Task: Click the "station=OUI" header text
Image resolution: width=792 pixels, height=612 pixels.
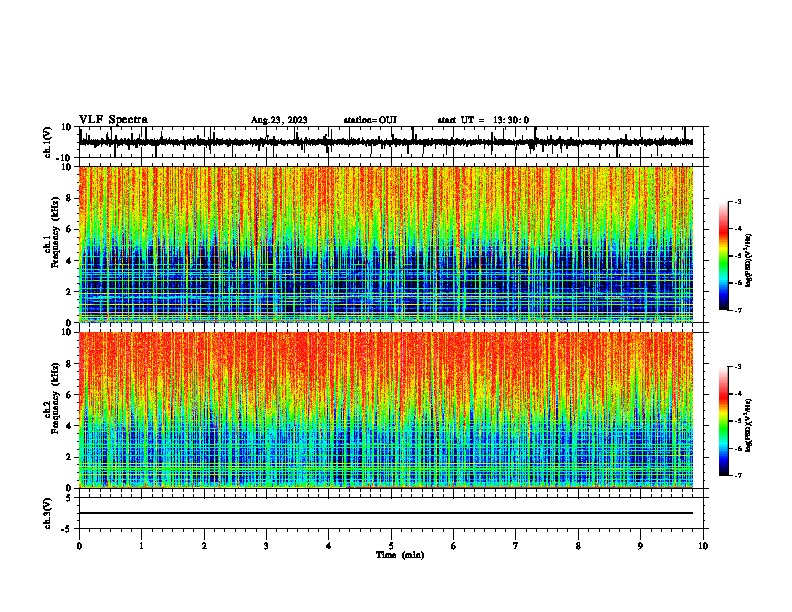Action: [x=370, y=120]
